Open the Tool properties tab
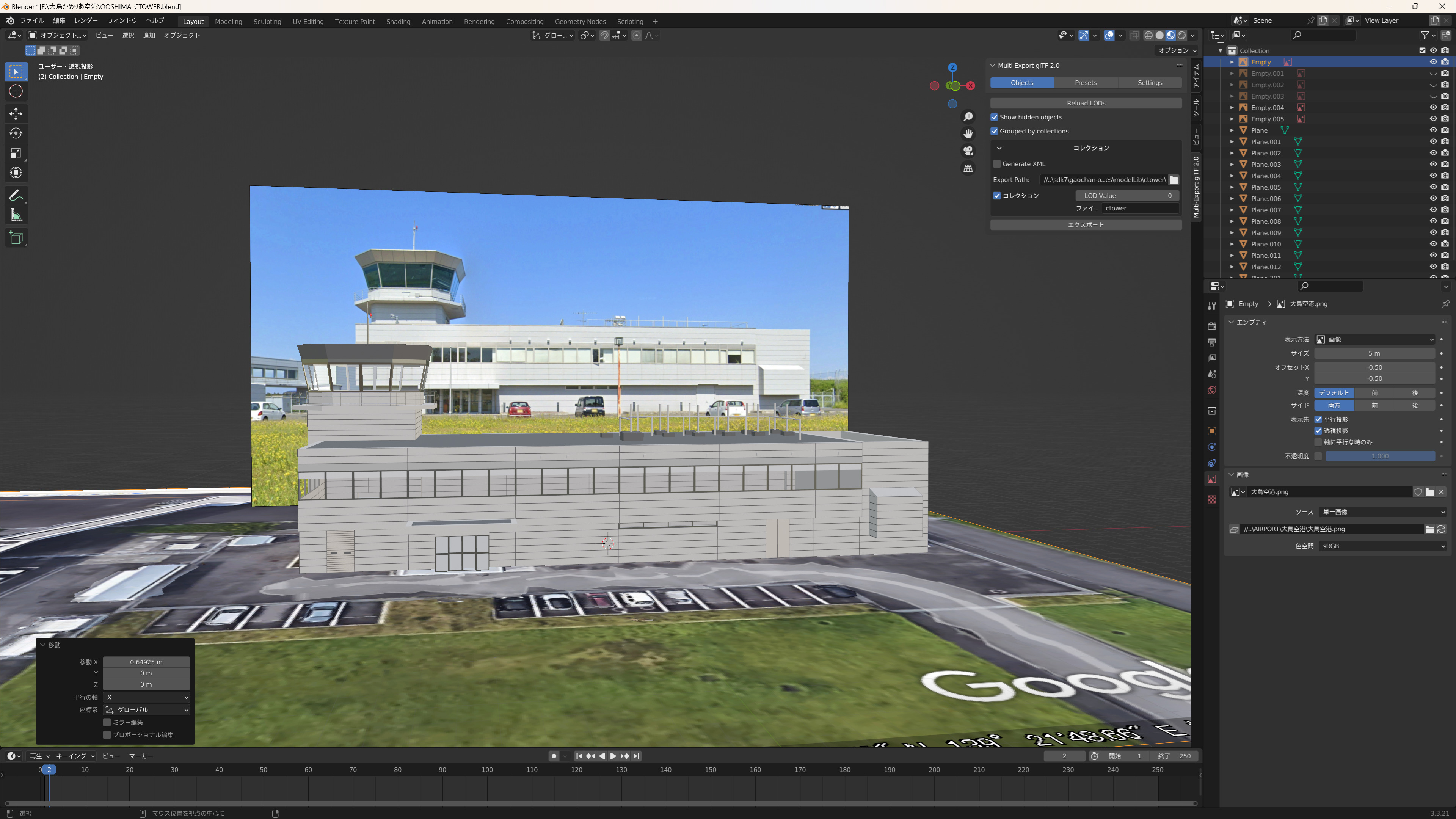Viewport: 1456px width, 819px height. click(1212, 306)
